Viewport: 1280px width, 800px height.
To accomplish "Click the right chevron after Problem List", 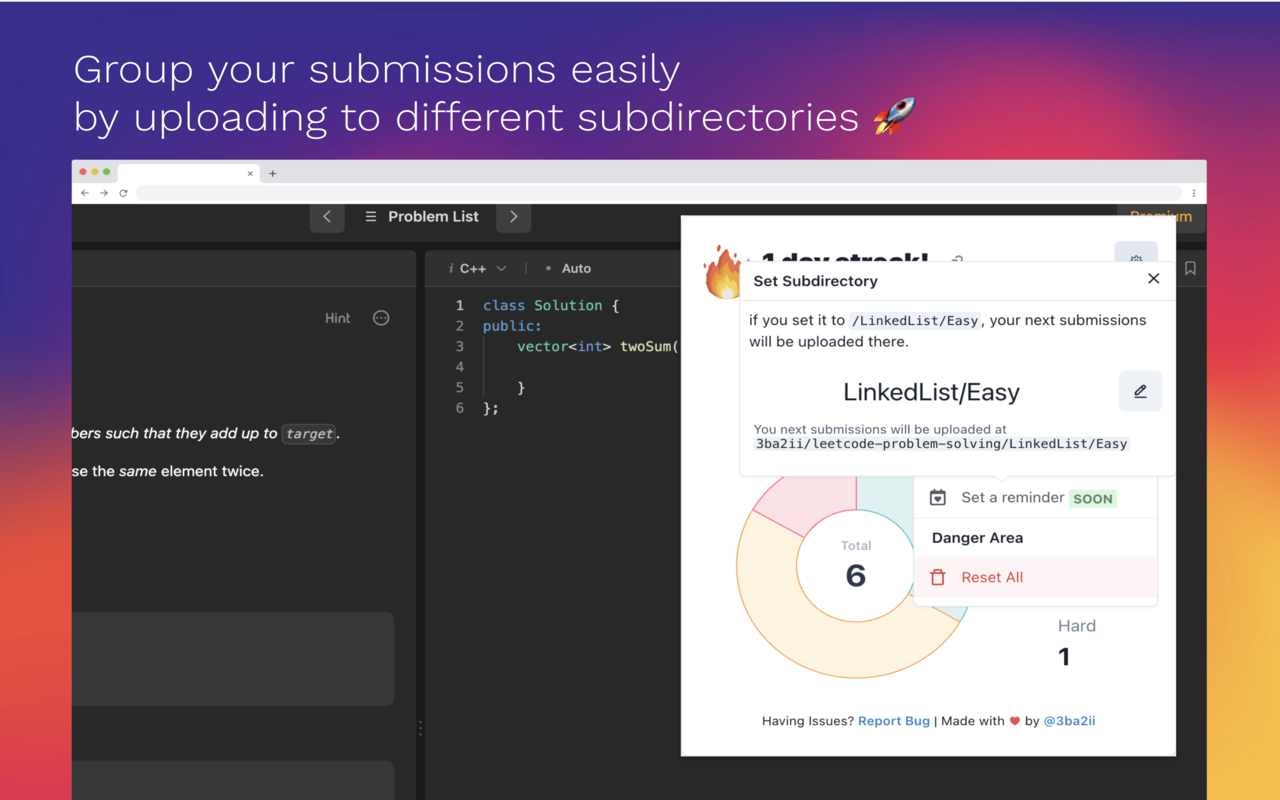I will [x=513, y=216].
